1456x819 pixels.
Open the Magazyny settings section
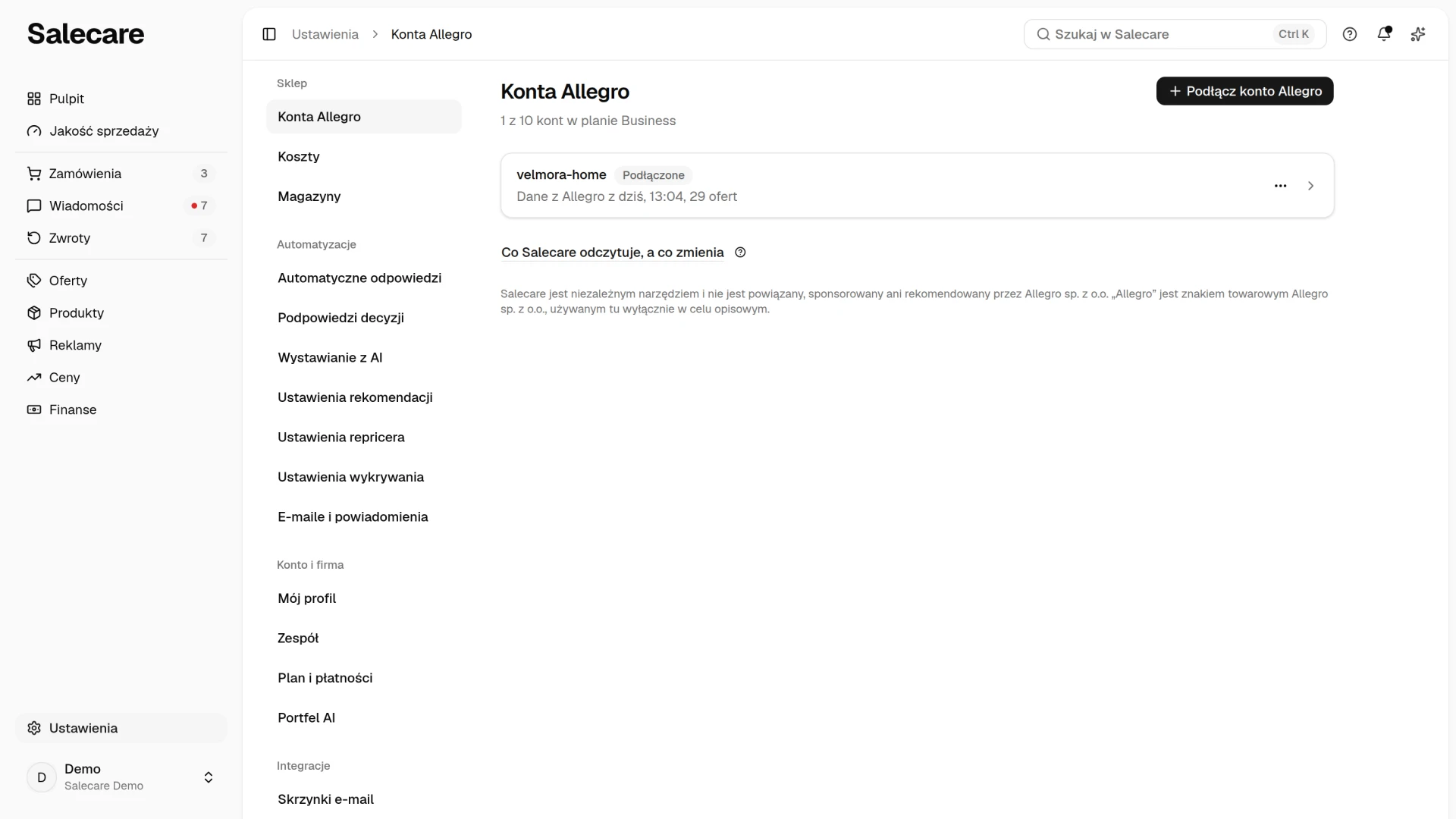(364, 196)
